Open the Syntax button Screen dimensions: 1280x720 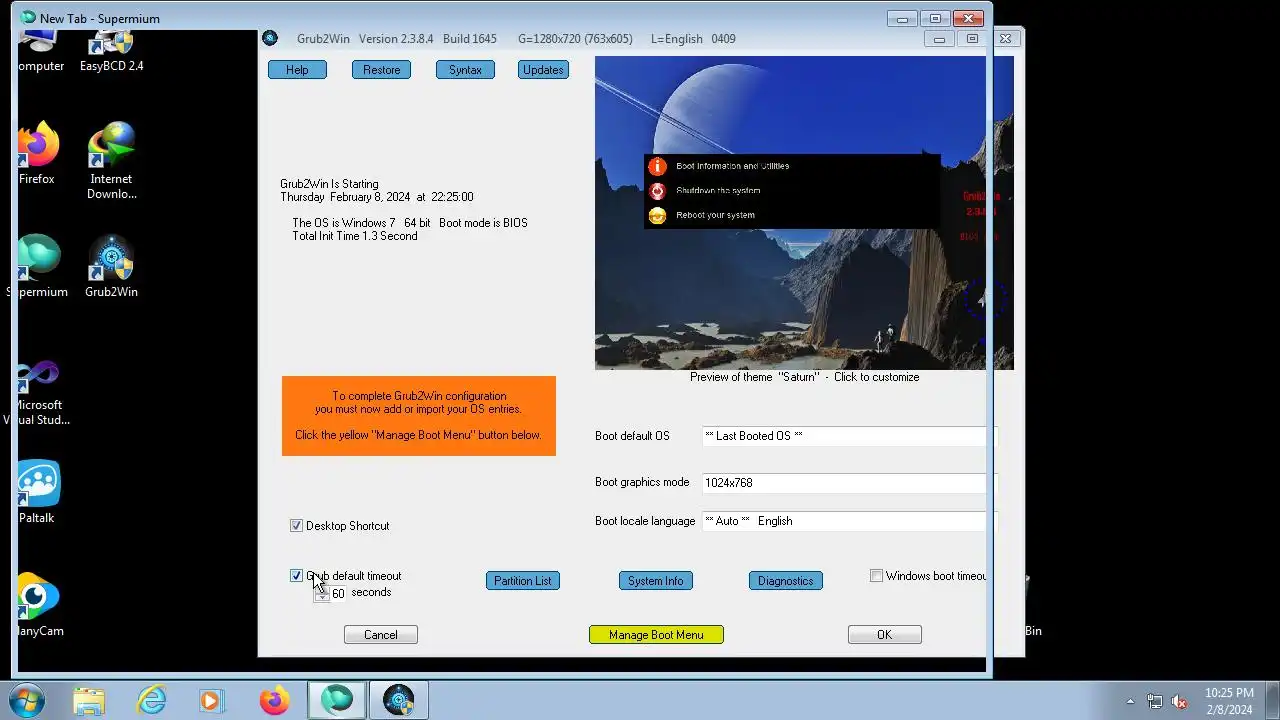(465, 70)
